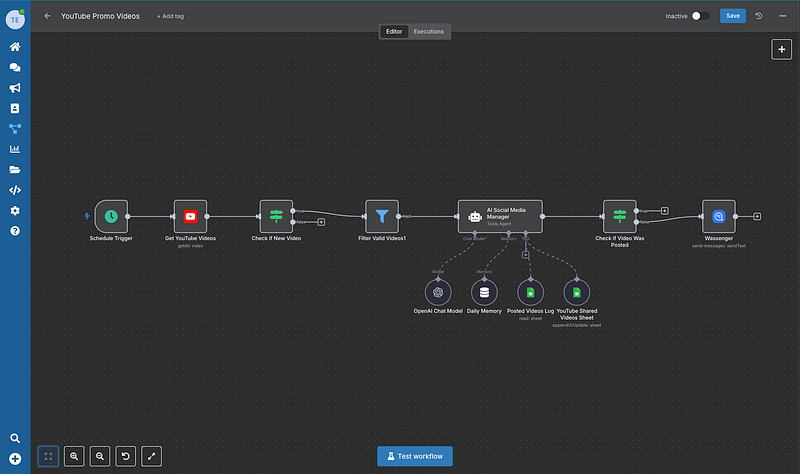Click the Schedule Trigger node
Viewport: 800px width, 474px height.
click(x=111, y=216)
